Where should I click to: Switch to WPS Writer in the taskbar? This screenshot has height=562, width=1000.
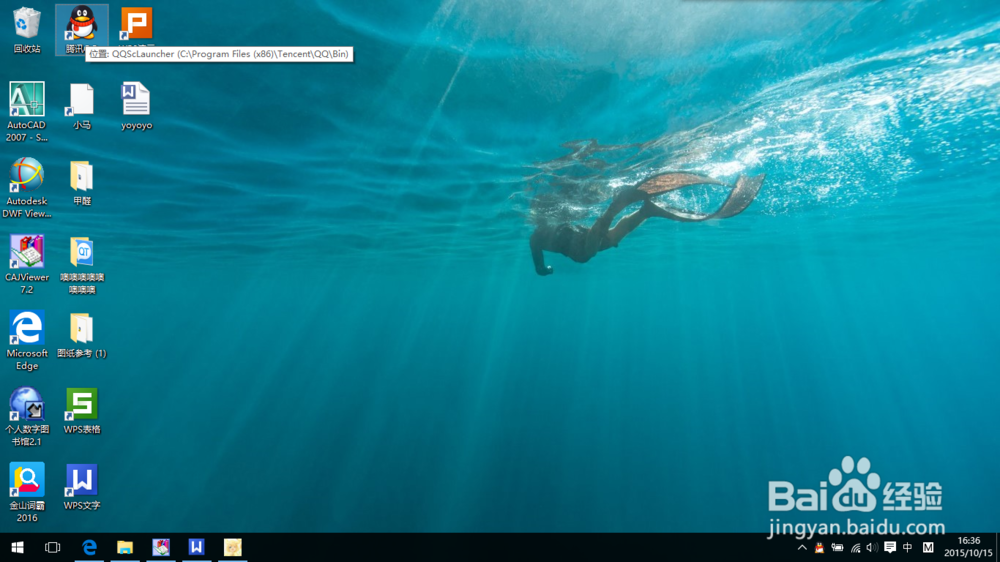coord(196,547)
